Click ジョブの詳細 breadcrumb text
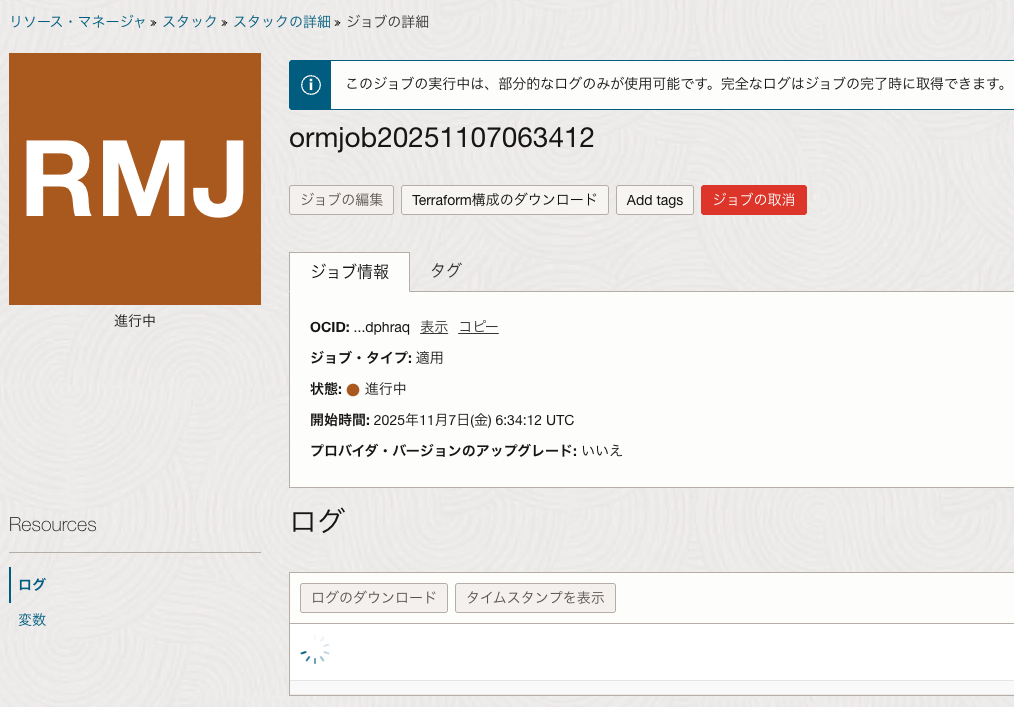This screenshot has height=707, width=1014. click(388, 22)
